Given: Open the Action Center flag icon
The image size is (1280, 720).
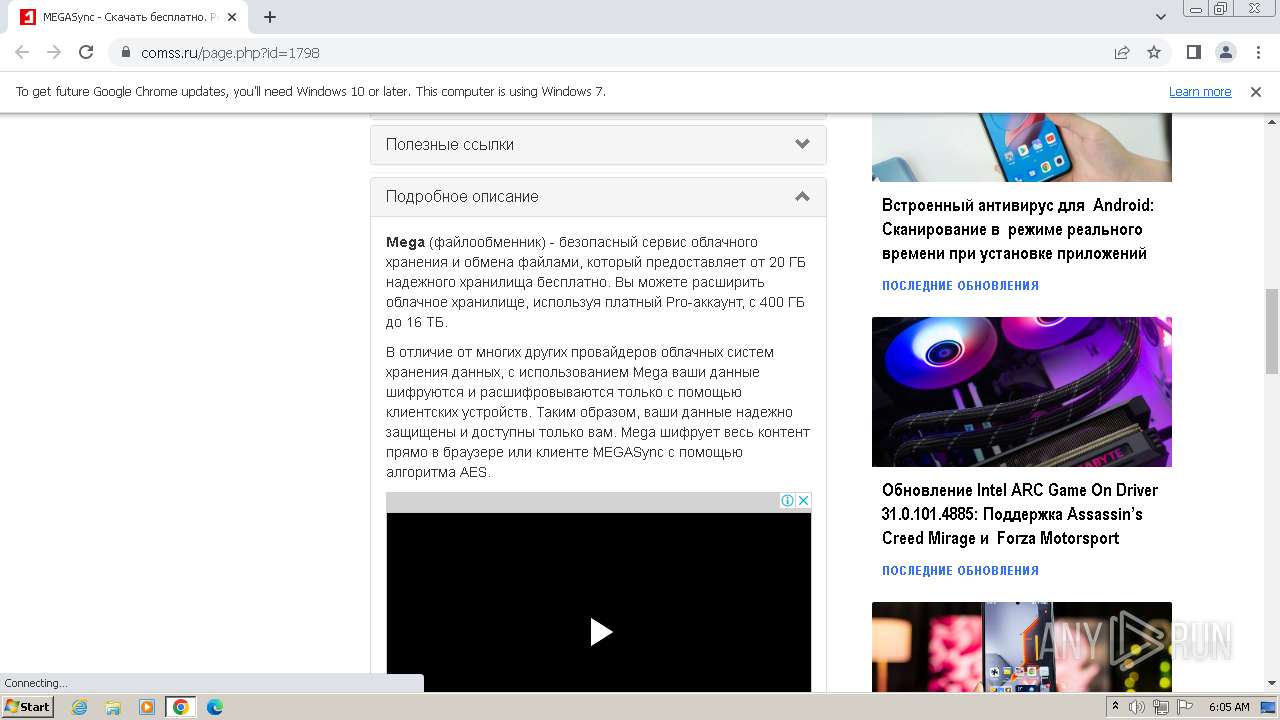Looking at the screenshot, I should [1185, 707].
